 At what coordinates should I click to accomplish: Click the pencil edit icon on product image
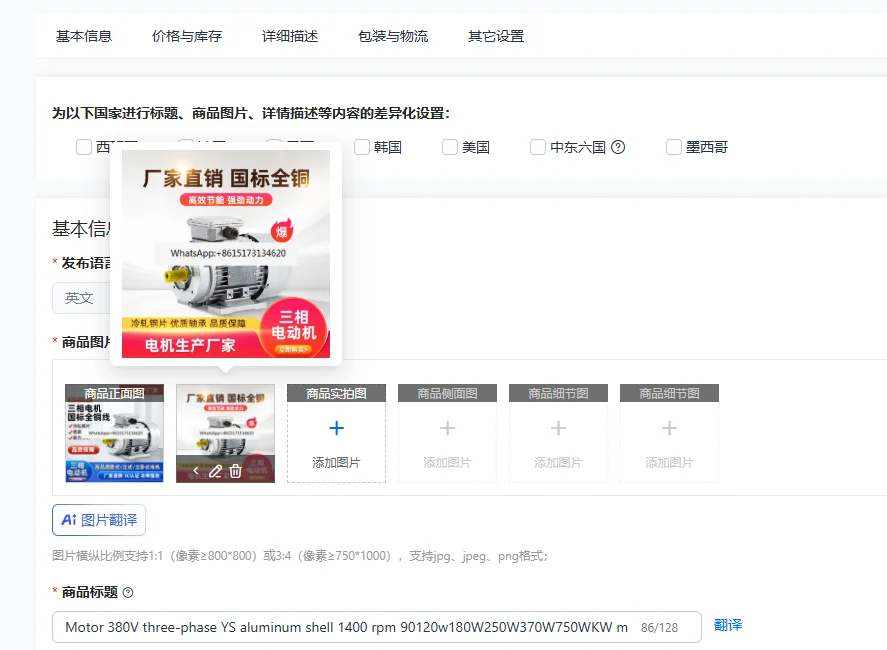pos(216,471)
